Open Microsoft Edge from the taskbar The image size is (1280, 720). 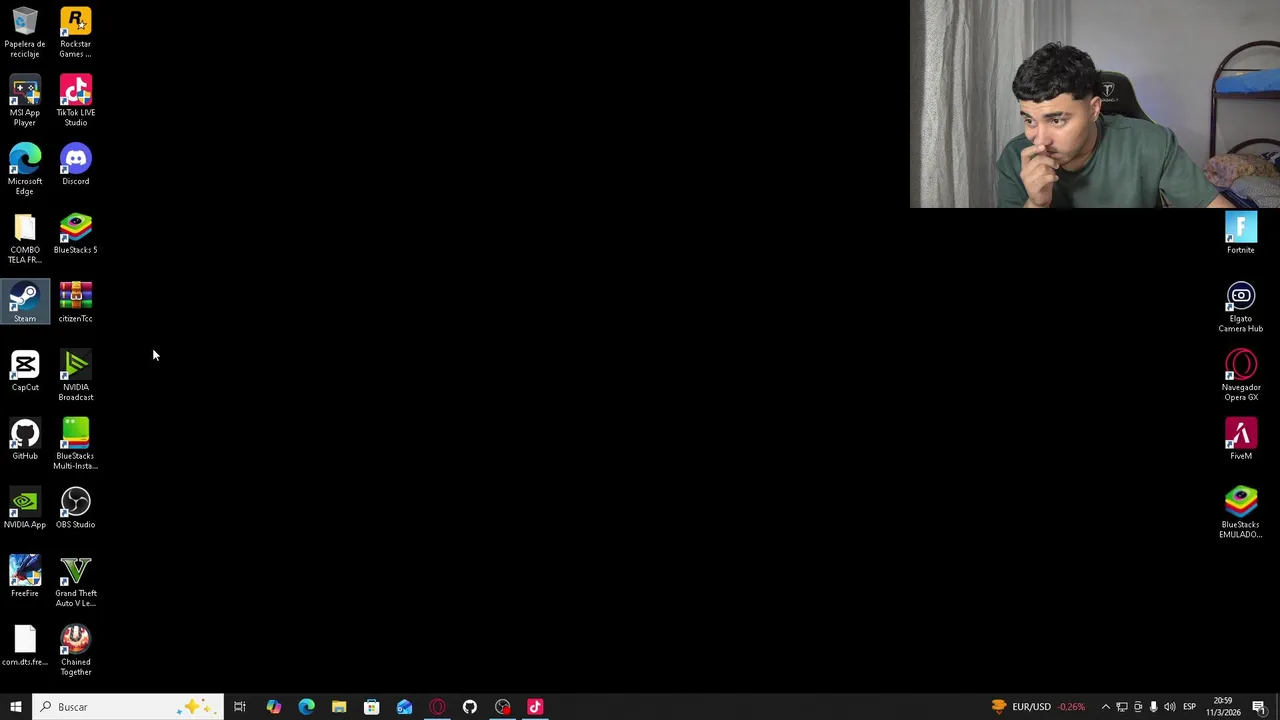pos(306,707)
